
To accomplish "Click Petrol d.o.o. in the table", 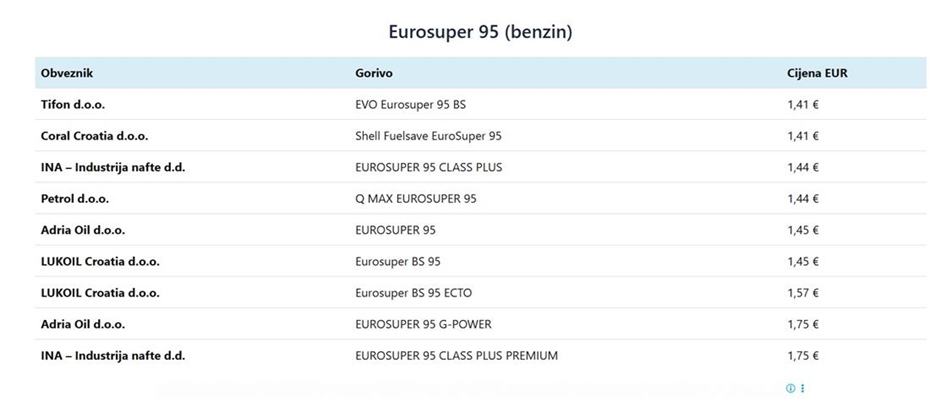I will (75, 199).
